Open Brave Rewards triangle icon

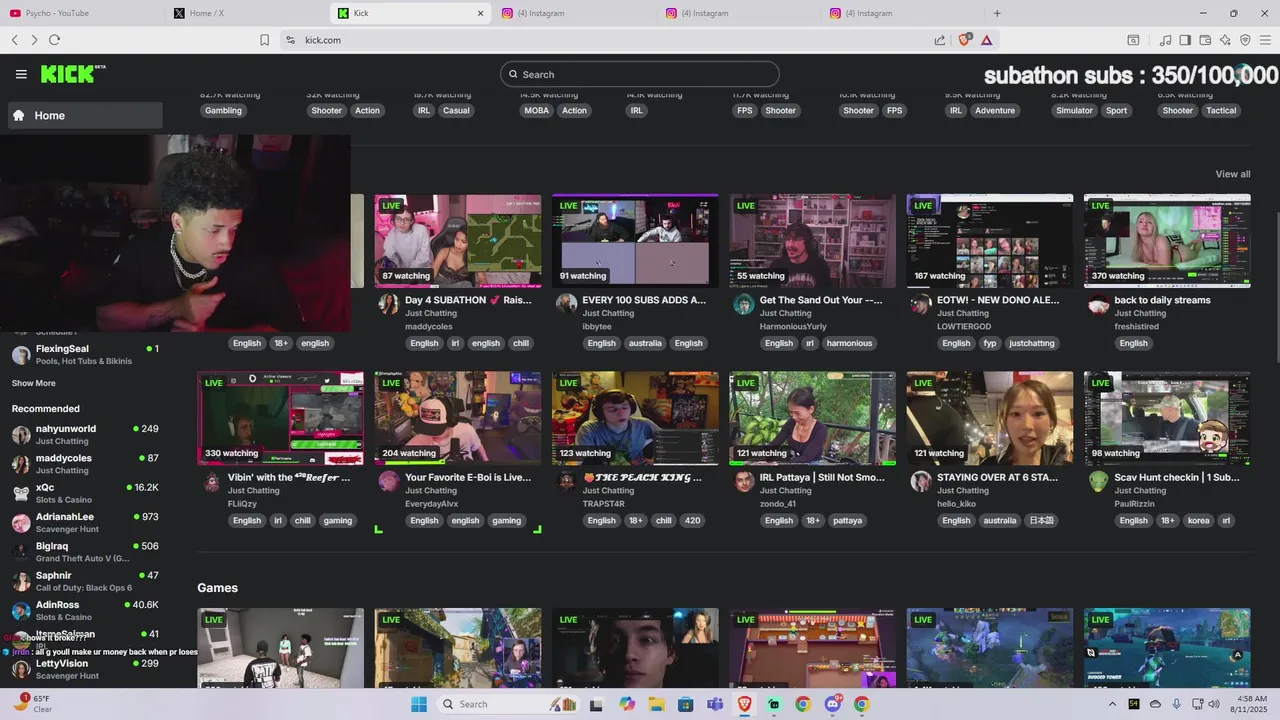[986, 40]
